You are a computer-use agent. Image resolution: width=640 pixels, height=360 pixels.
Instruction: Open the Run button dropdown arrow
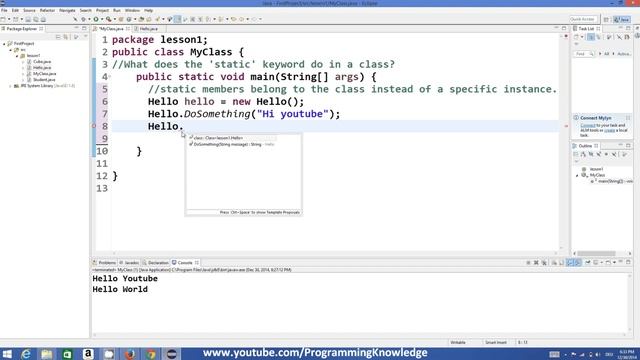tap(102, 19)
